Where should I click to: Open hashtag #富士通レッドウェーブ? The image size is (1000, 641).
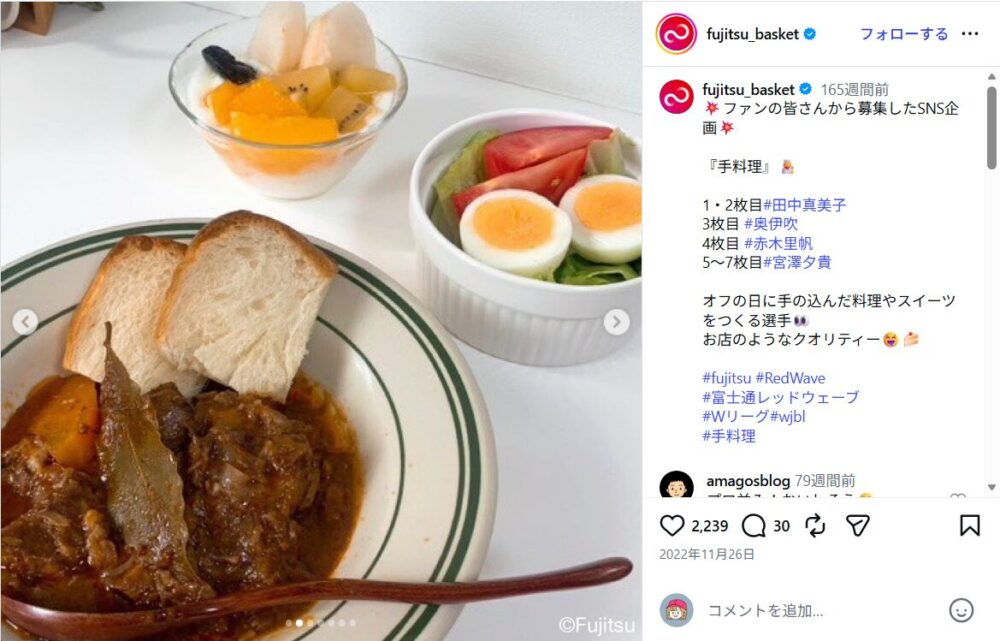[x=781, y=397]
